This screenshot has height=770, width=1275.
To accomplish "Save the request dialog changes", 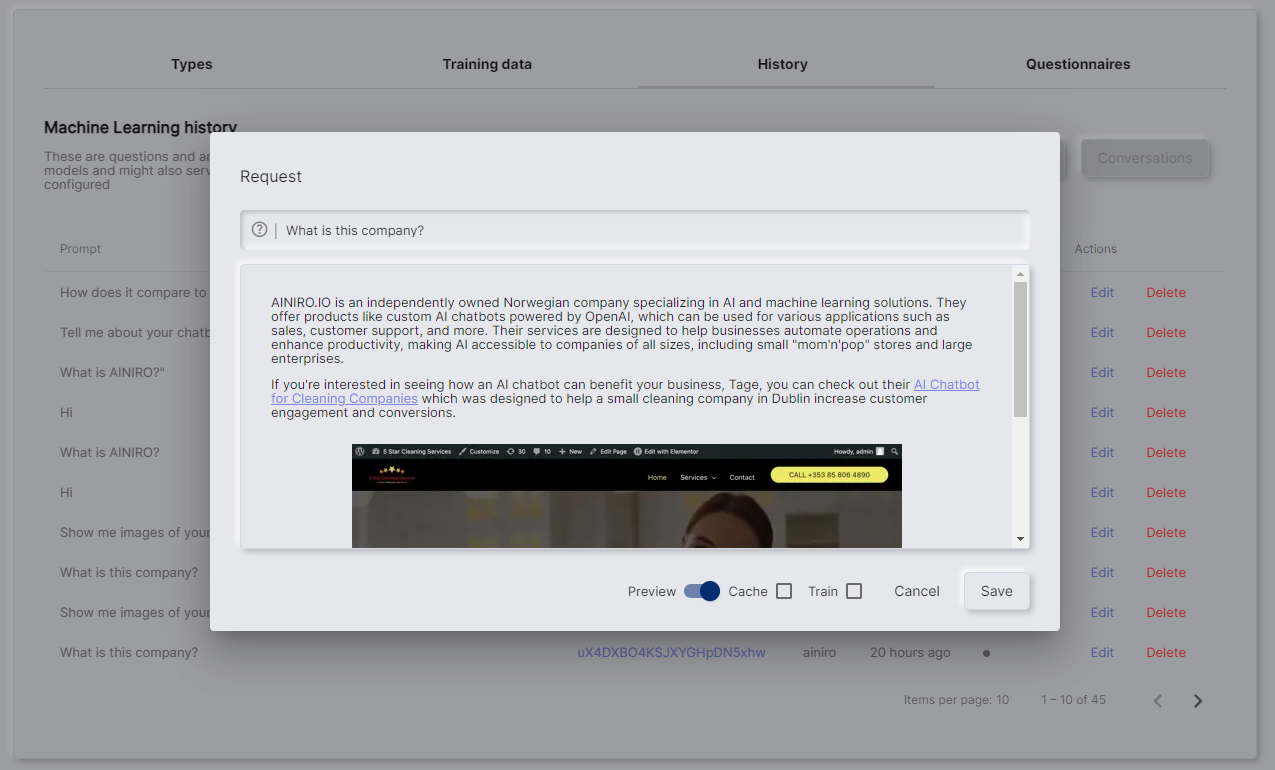I will 997,591.
